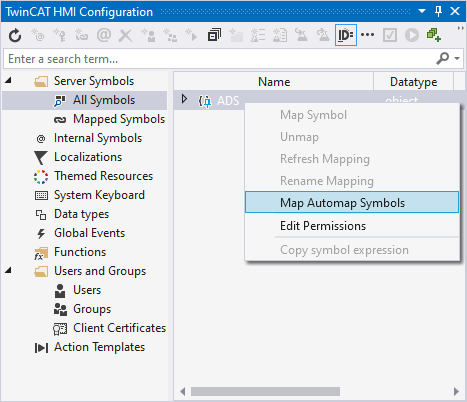
Task: Click the Datatype column header
Action: pyautogui.click(x=413, y=82)
